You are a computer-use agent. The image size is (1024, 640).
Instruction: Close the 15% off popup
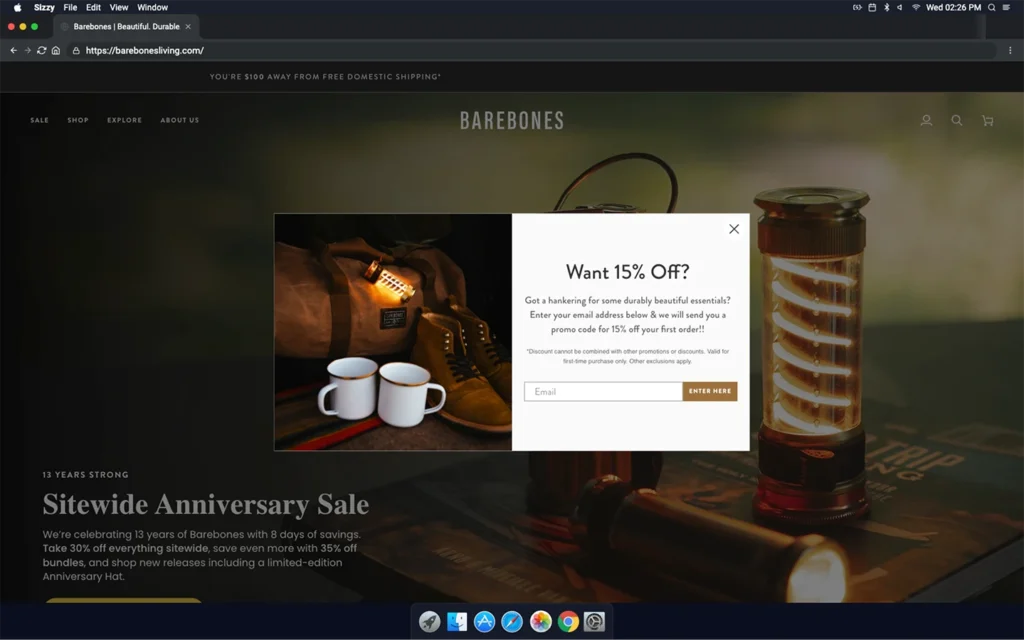coord(734,229)
